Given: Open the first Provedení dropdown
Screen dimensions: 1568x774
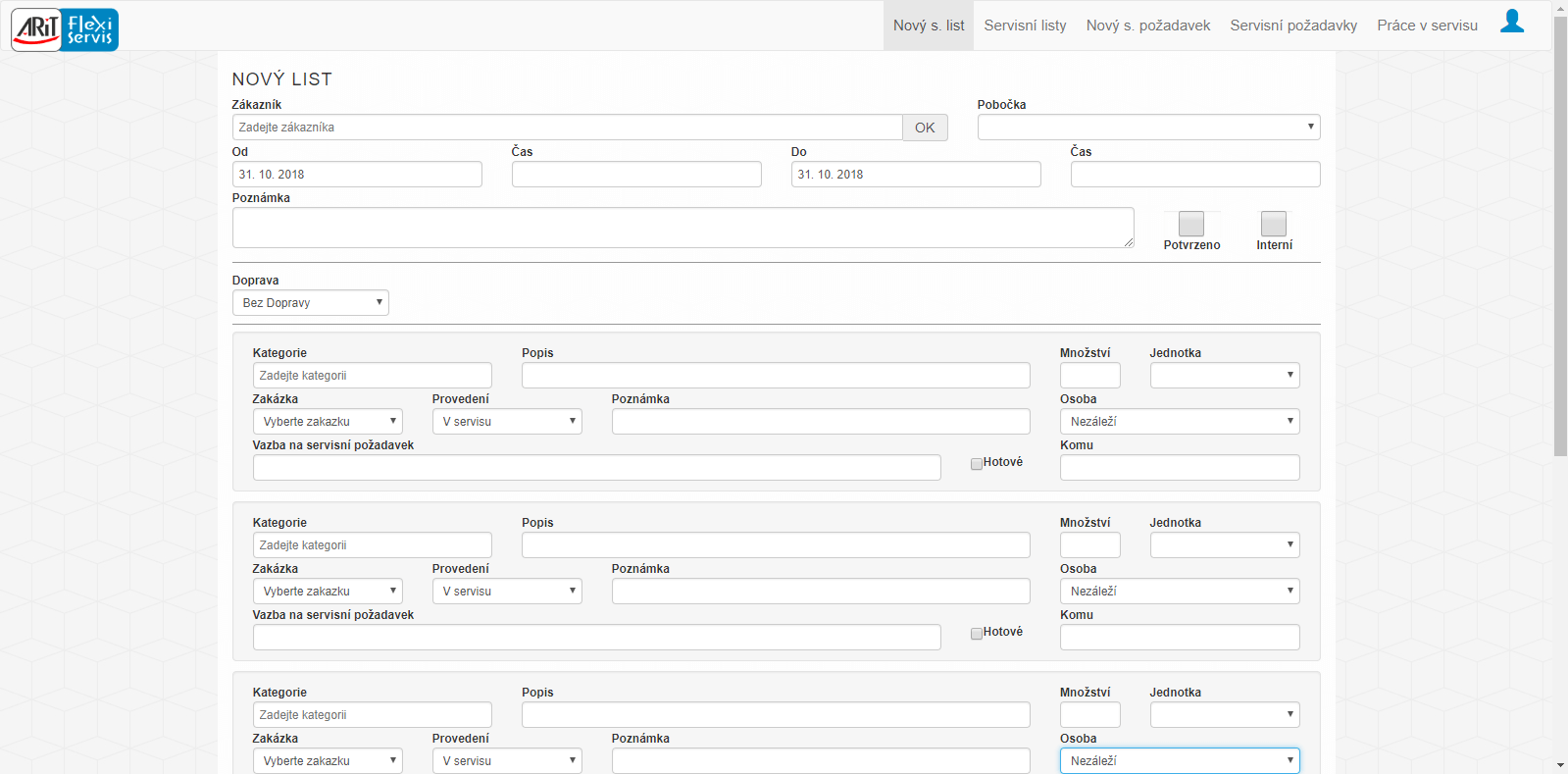Looking at the screenshot, I should click(x=506, y=422).
